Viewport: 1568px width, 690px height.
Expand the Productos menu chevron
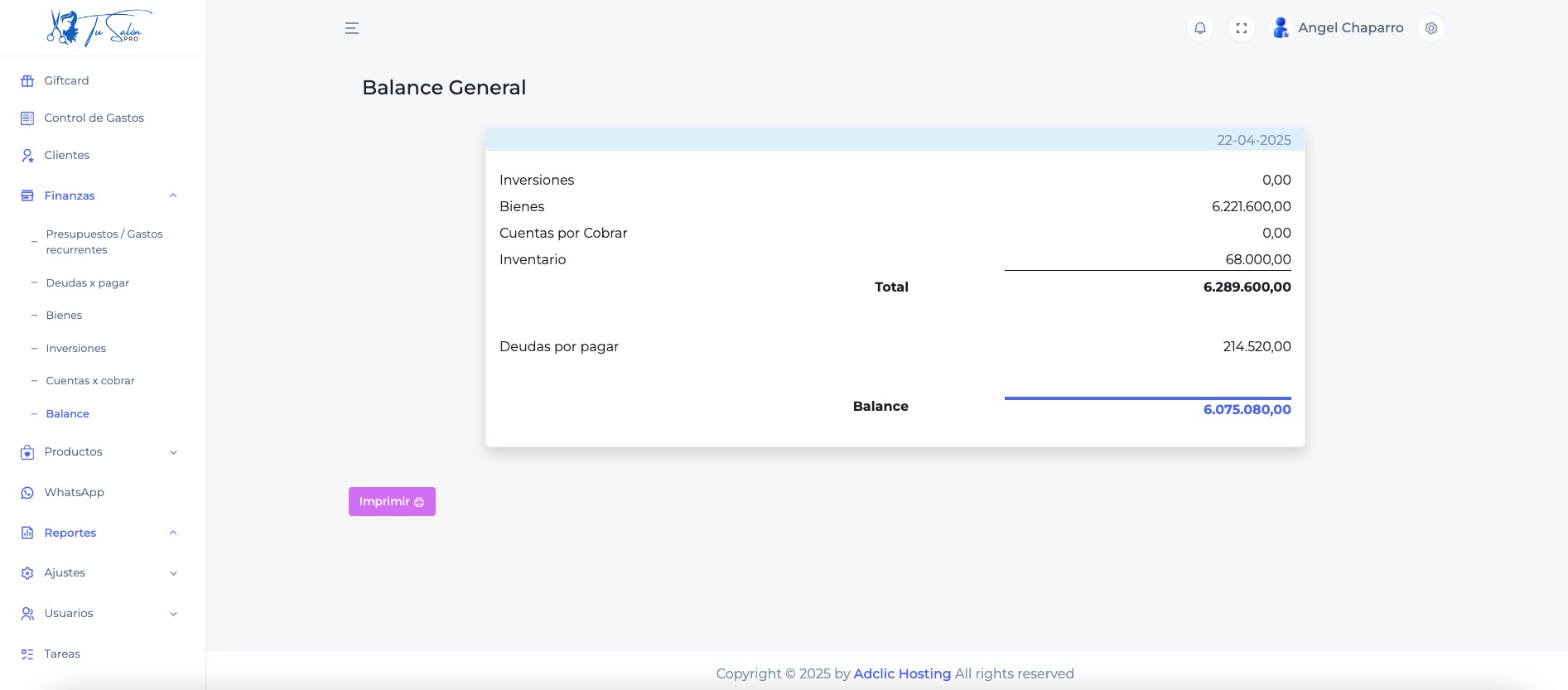pos(173,452)
